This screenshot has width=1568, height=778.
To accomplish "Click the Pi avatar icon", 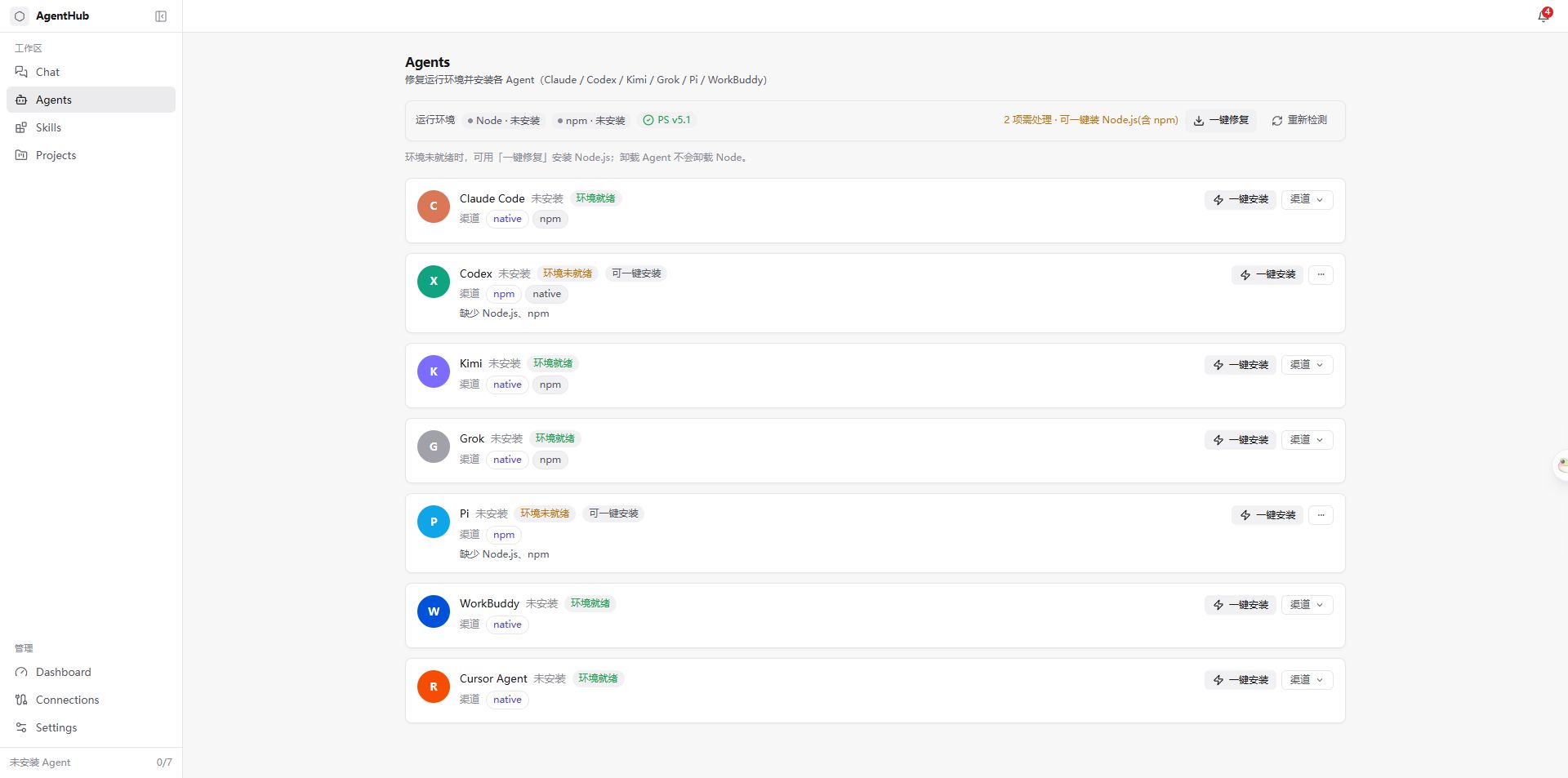I will (434, 522).
